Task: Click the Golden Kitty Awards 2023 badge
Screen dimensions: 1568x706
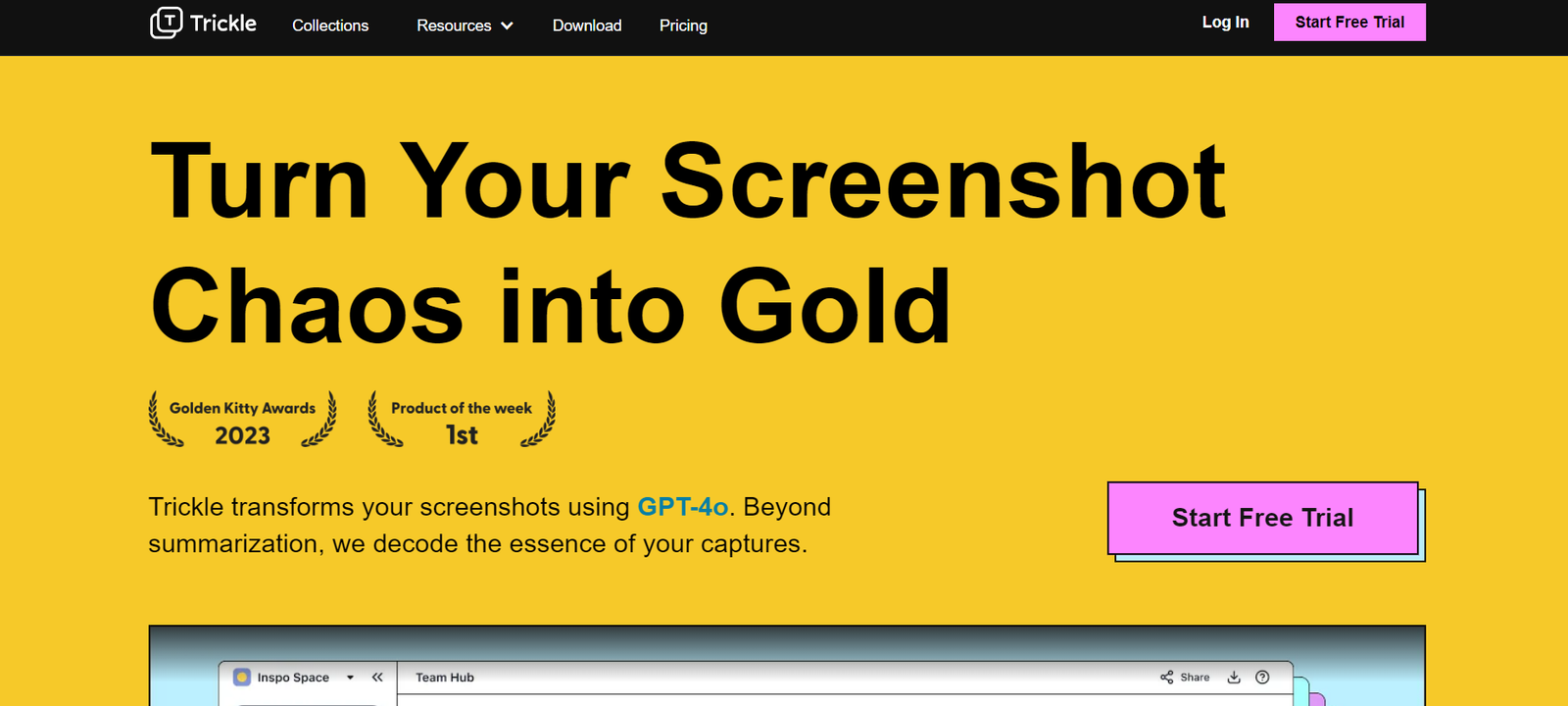Action: point(242,420)
